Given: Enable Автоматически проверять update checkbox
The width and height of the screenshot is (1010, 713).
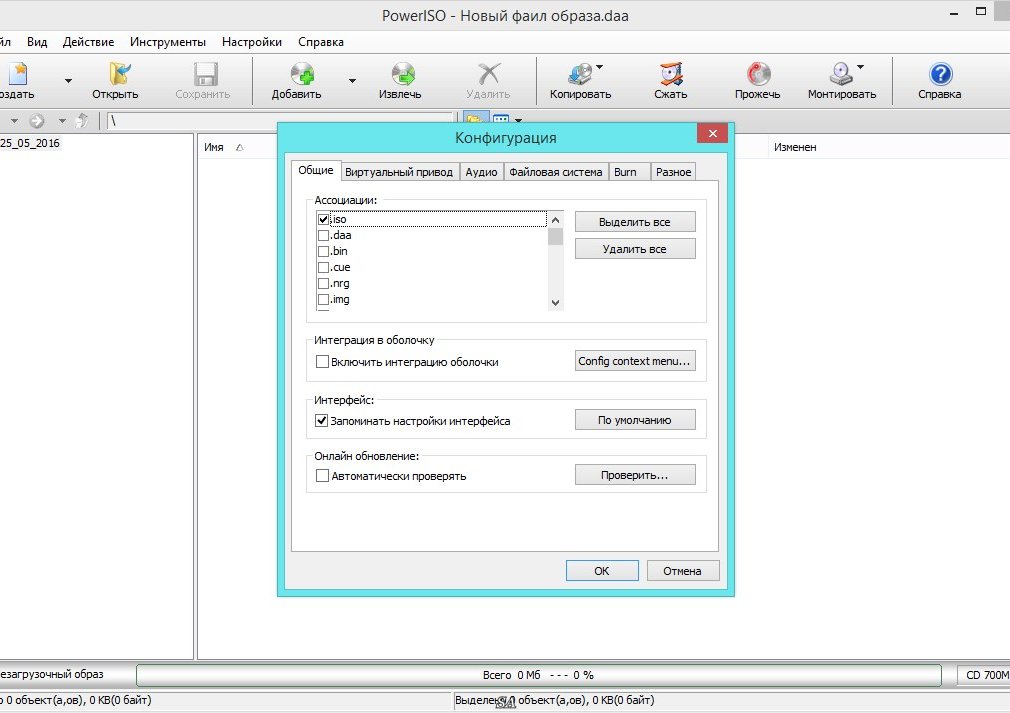Looking at the screenshot, I should [322, 476].
